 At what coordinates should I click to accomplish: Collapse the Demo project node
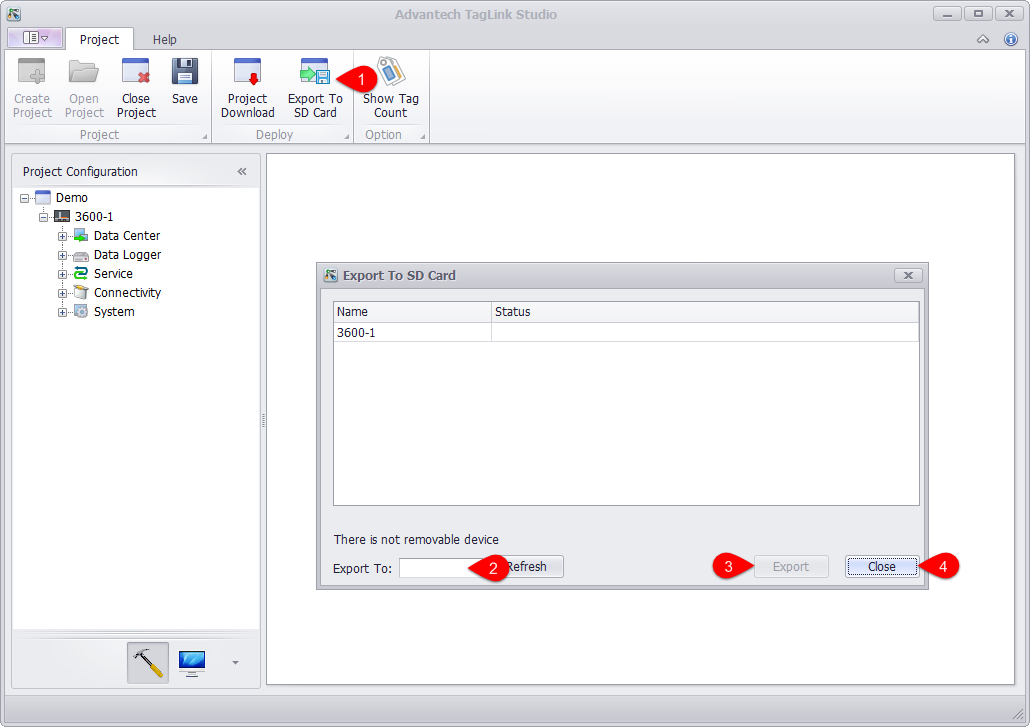tap(24, 198)
